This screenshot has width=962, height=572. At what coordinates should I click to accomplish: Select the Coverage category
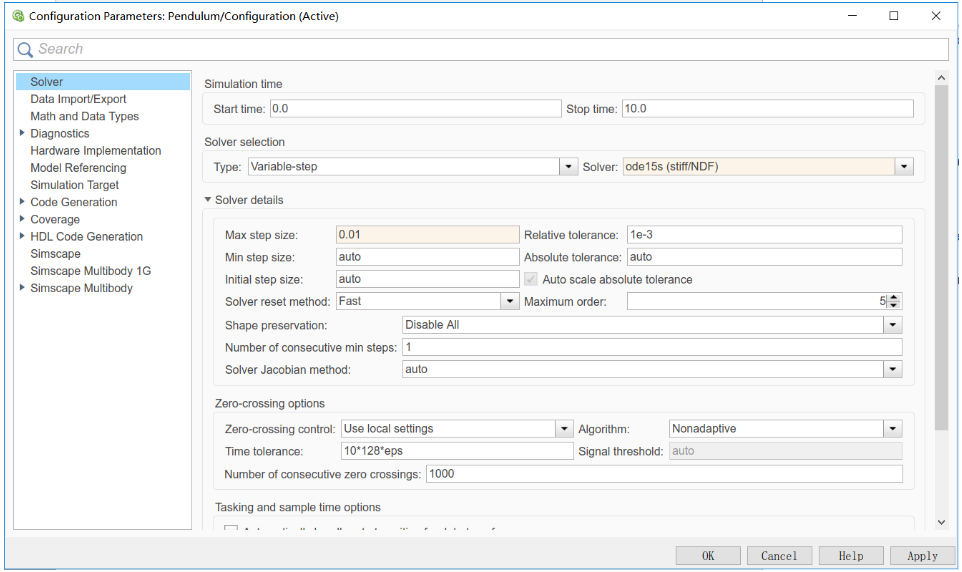[x=55, y=219]
